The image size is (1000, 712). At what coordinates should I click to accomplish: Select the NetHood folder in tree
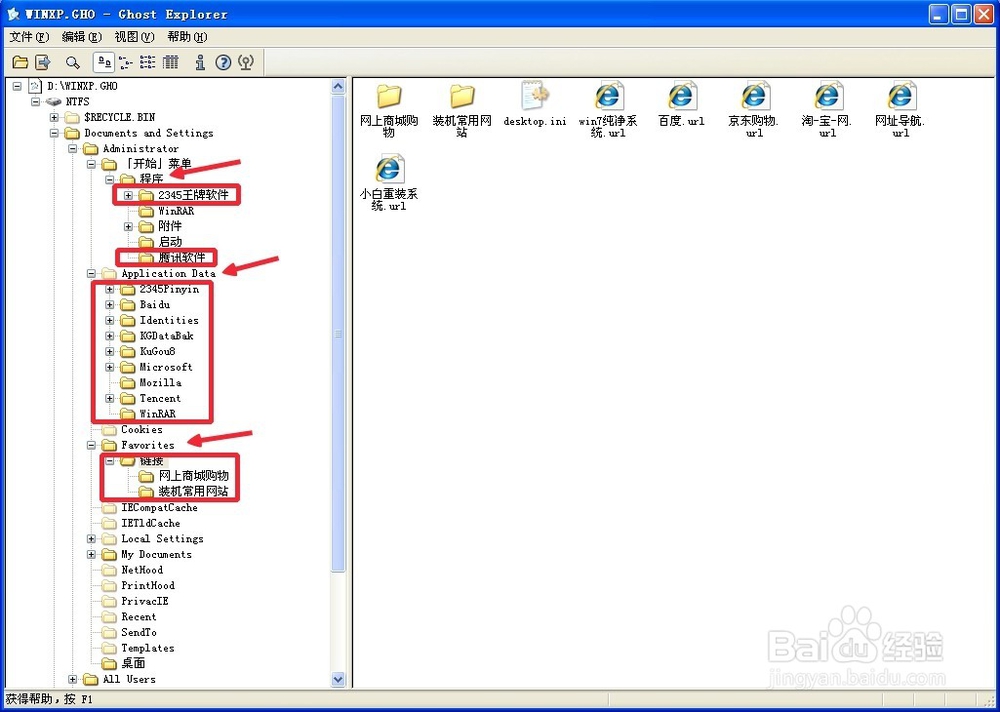click(142, 570)
